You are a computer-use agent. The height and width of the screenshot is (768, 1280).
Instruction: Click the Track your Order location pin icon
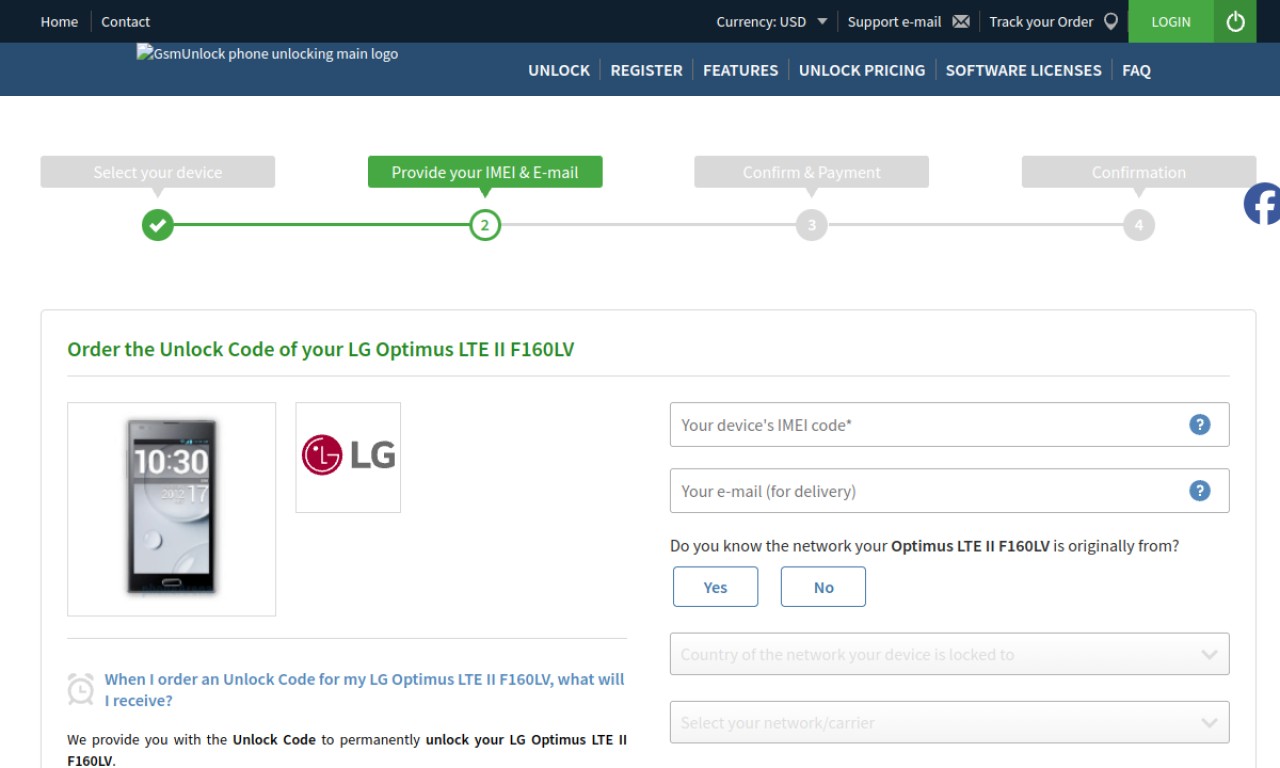click(1110, 21)
